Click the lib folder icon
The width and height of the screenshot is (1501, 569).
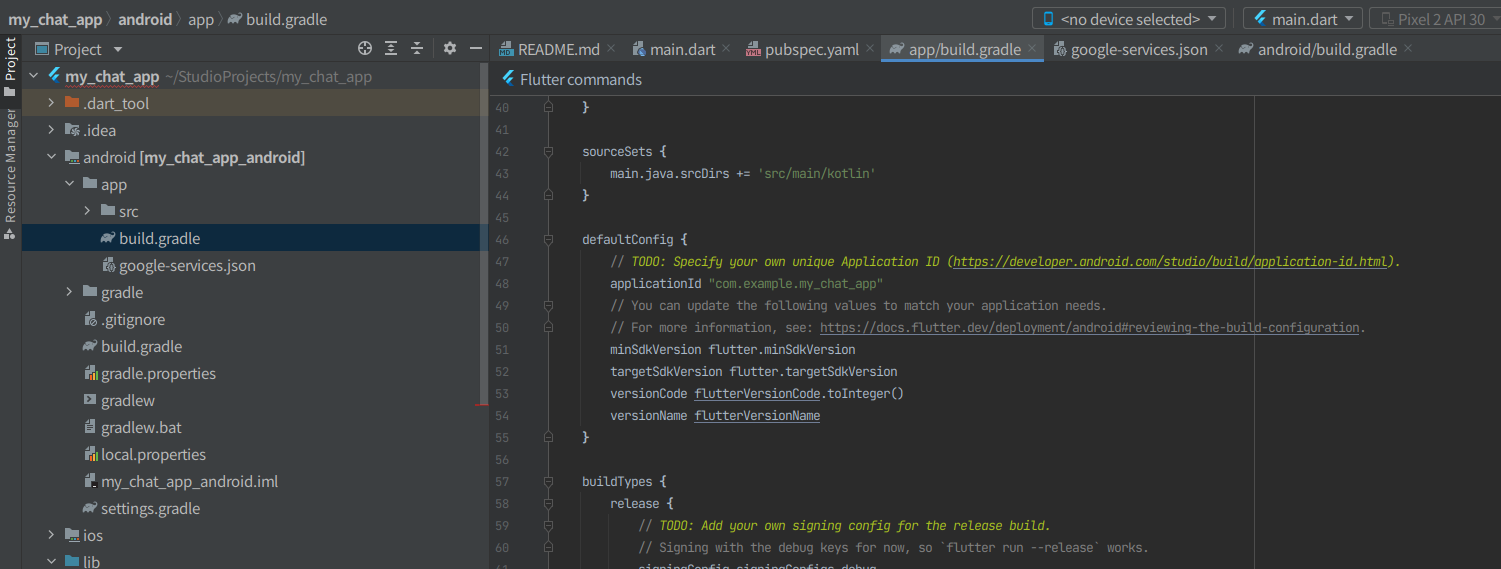tap(72, 562)
